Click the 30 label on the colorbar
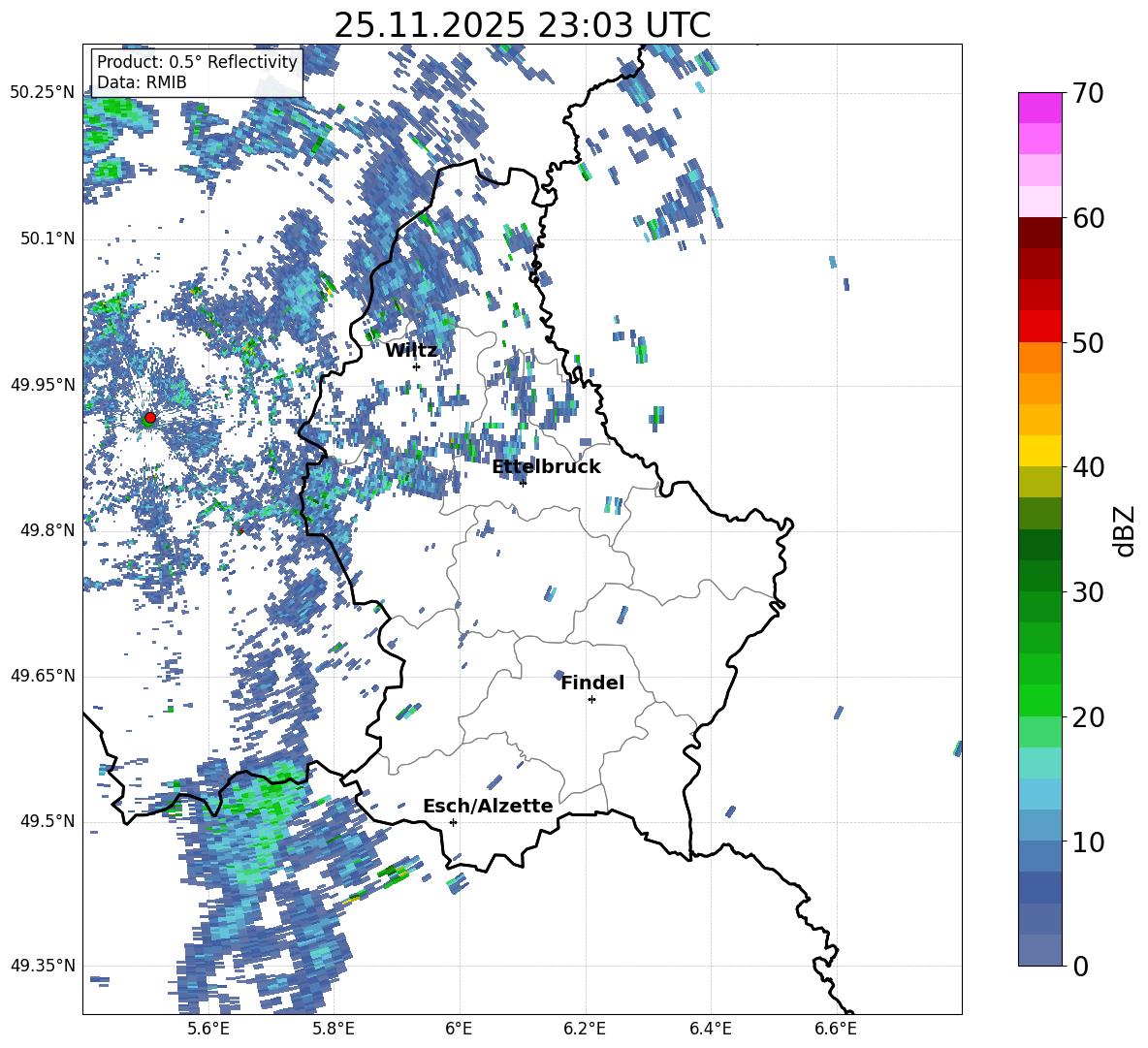This screenshot has height=1048, width=1148. coord(1088,592)
